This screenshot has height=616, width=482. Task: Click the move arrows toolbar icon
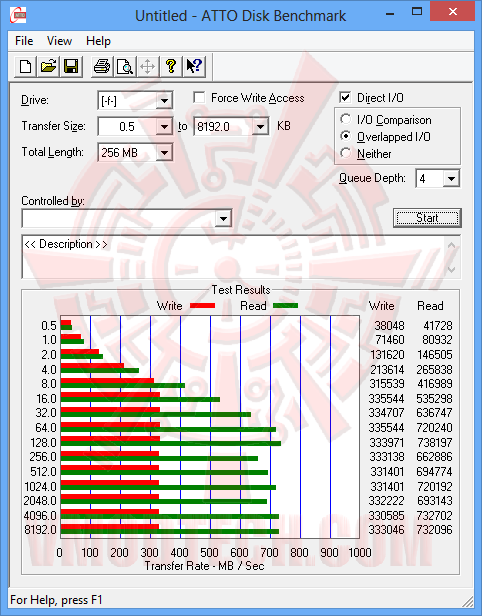tap(148, 66)
